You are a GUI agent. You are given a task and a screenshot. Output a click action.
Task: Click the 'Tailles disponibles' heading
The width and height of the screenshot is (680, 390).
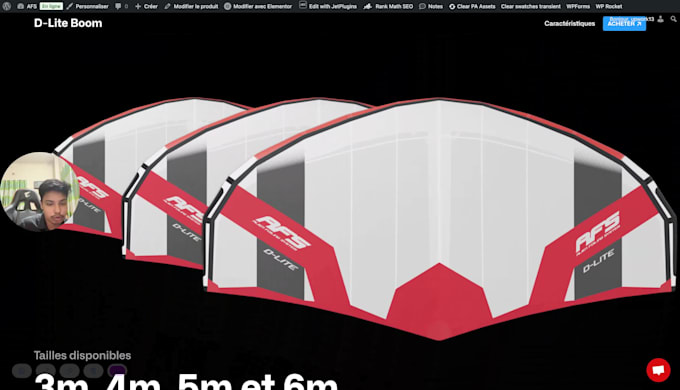[82, 356]
